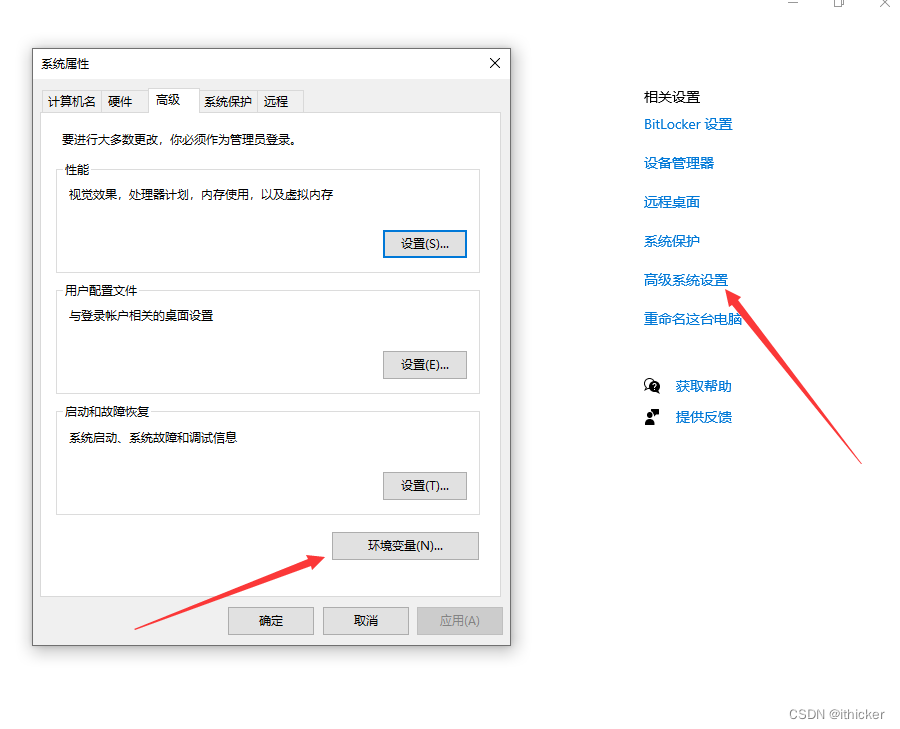The width and height of the screenshot is (900, 729).
Task: Click the 提供反馈 feedback person icon
Action: coord(653,417)
